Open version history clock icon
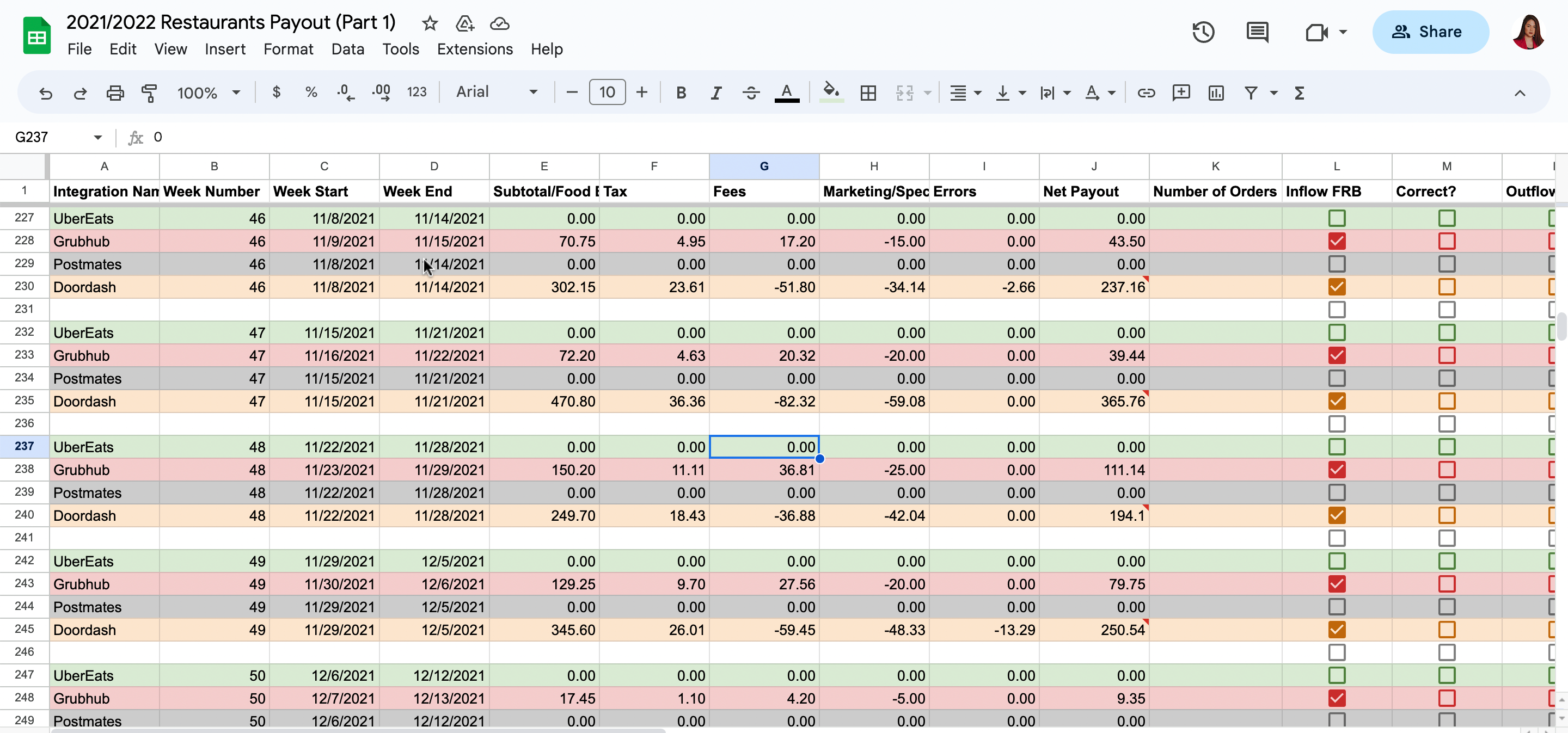Viewport: 1568px width, 733px height. point(1203,32)
